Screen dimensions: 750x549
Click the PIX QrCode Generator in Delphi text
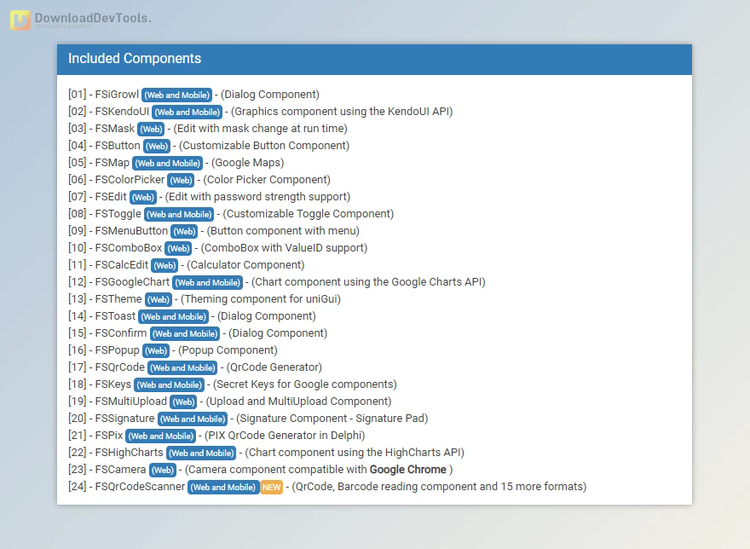coord(285,435)
